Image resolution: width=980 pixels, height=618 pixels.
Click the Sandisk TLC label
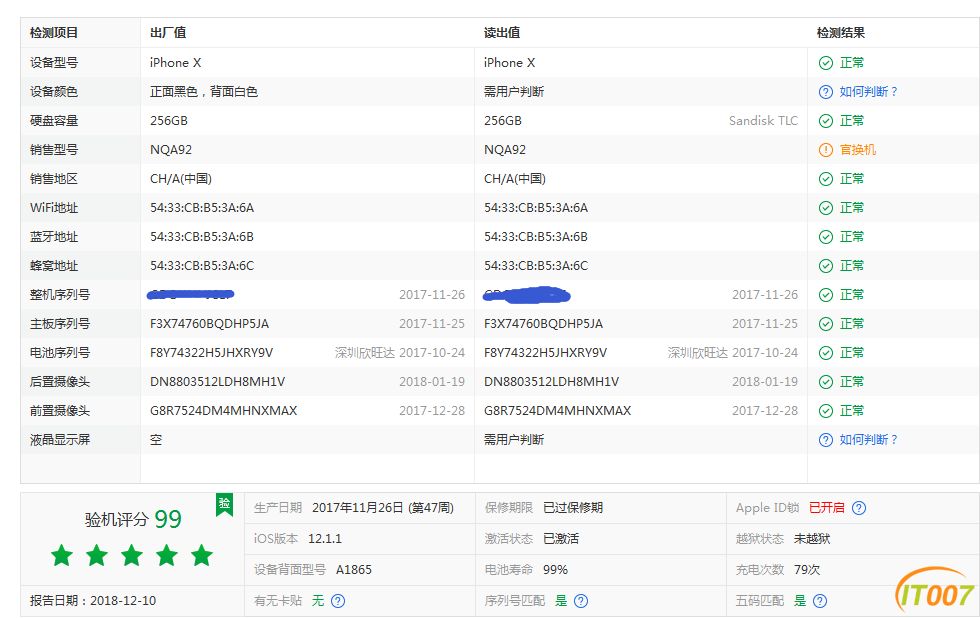coord(763,121)
